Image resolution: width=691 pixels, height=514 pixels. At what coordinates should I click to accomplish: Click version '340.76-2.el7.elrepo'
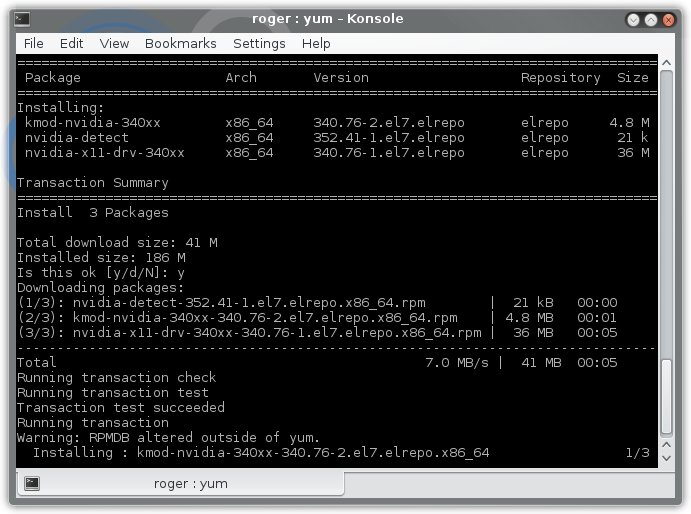click(389, 123)
